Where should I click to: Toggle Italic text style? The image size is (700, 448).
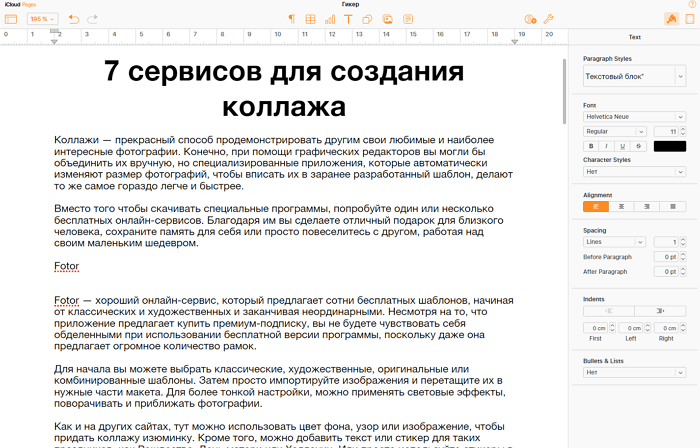tap(608, 146)
